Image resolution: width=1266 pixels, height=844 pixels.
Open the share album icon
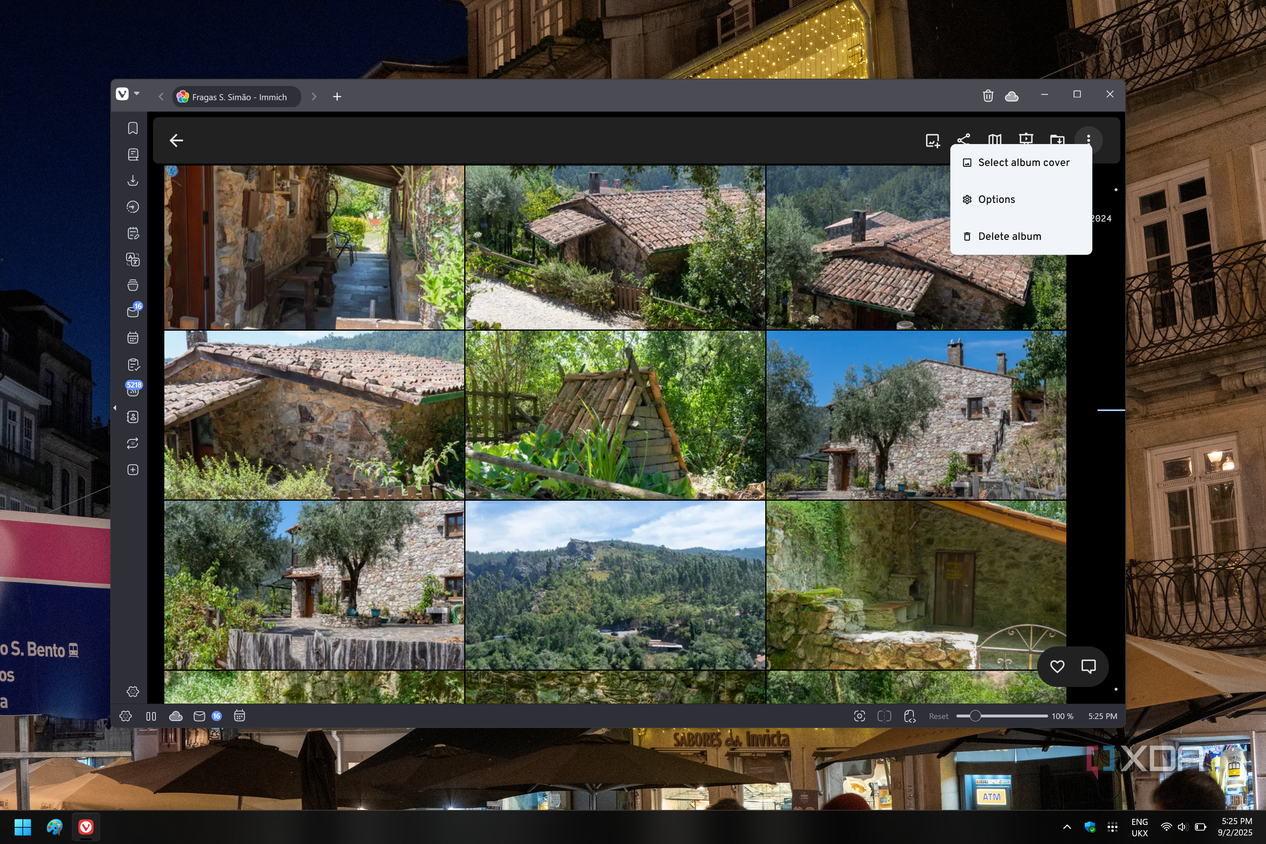coord(964,141)
